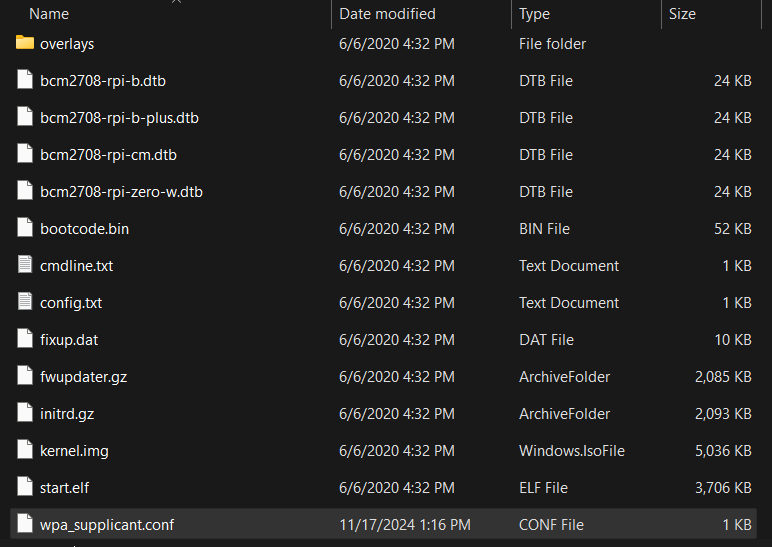Image resolution: width=772 pixels, height=547 pixels.
Task: Click the wpa_supplicant.conf date modified cell
Action: (404, 524)
